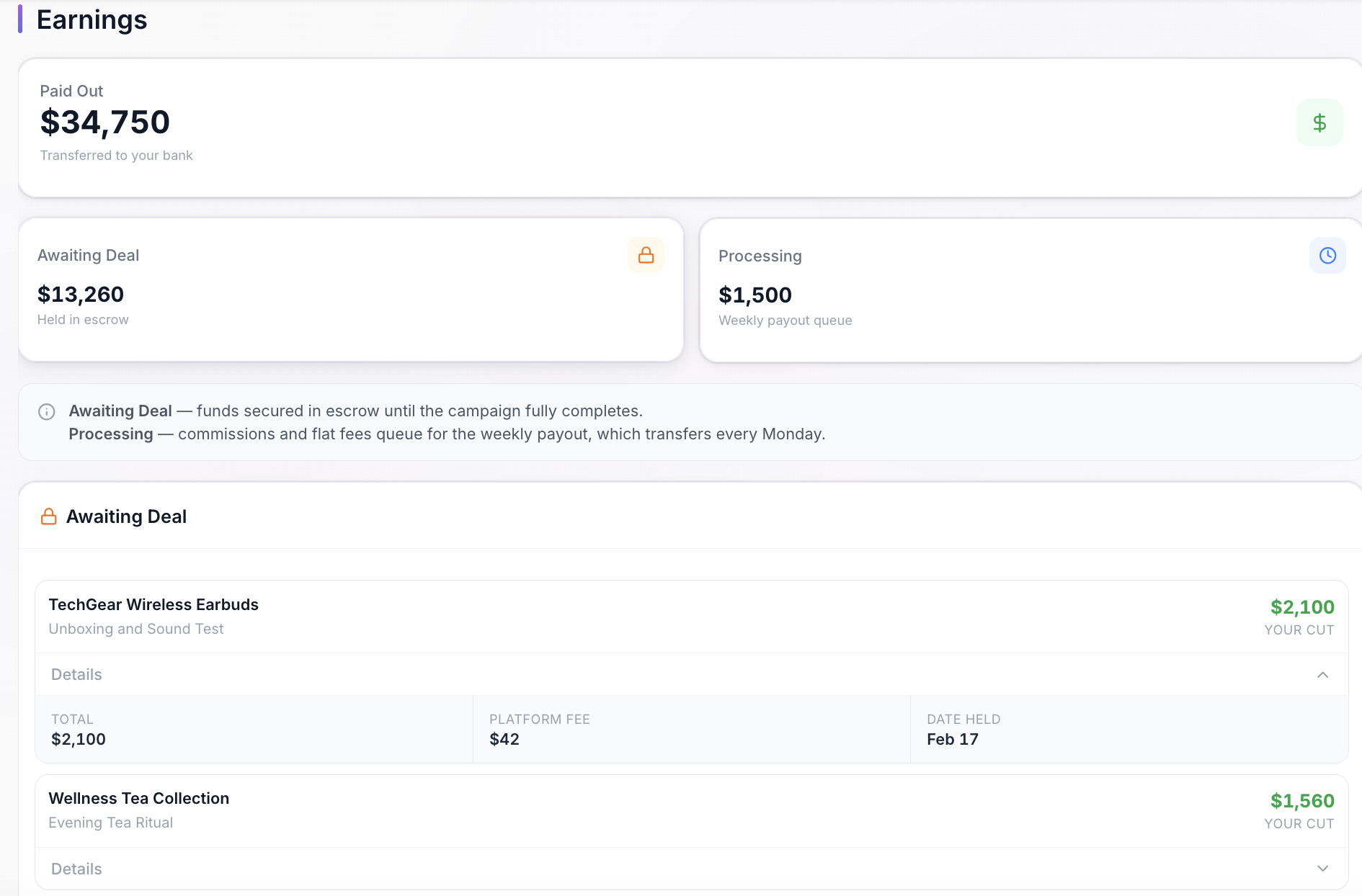Viewport: 1362px width, 896px height.
Task: Click the Earnings page title
Action: click(92, 19)
